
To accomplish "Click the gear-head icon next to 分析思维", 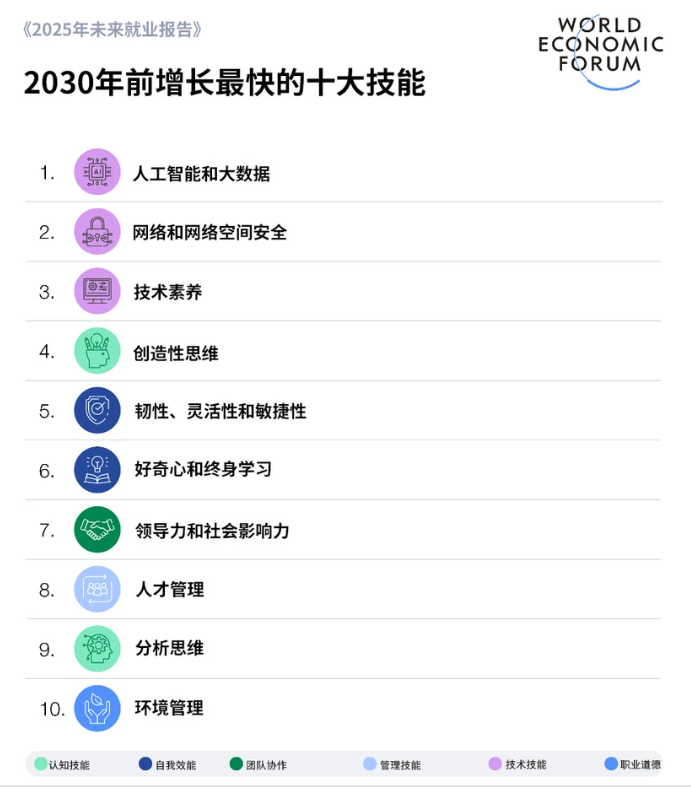I will [x=97, y=648].
